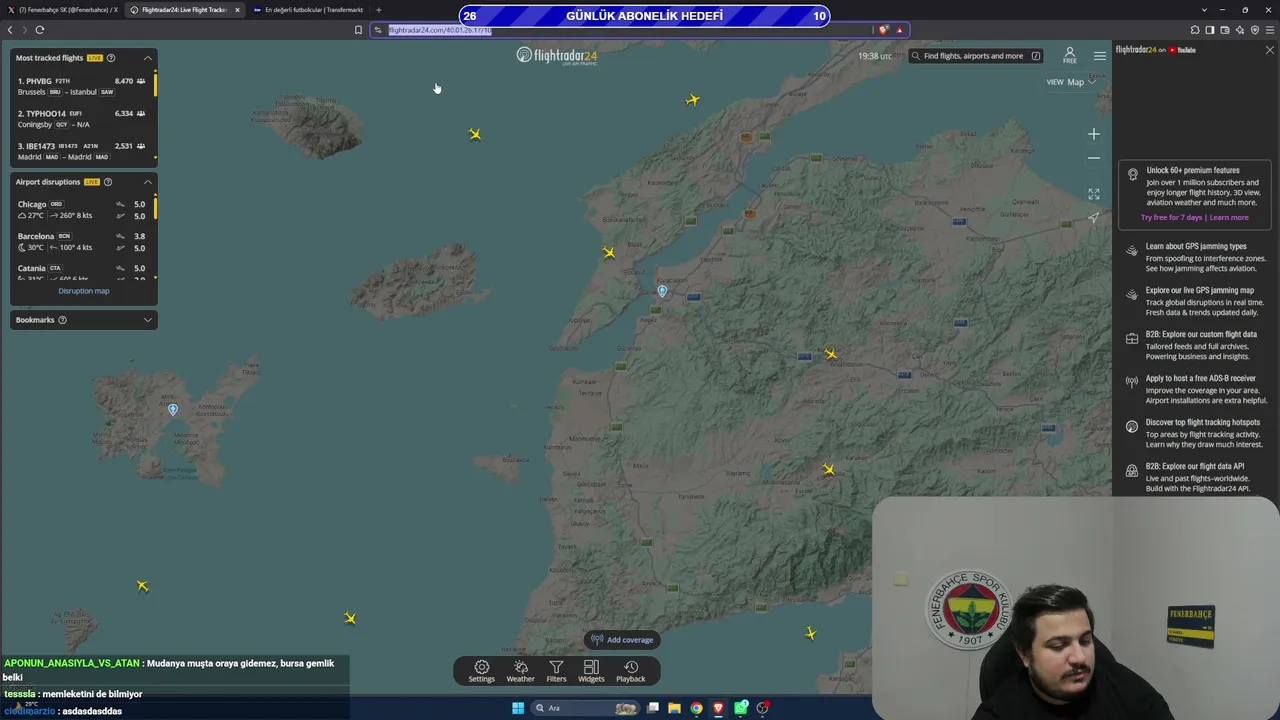Image resolution: width=1280 pixels, height=720 pixels.
Task: Open the Widgets menu
Action: 591,671
